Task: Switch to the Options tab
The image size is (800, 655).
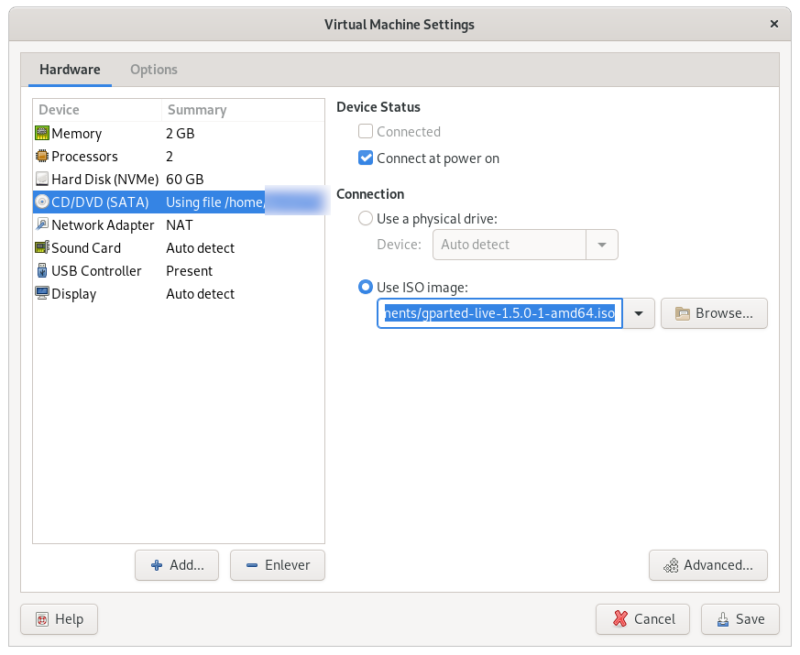Action: point(154,69)
